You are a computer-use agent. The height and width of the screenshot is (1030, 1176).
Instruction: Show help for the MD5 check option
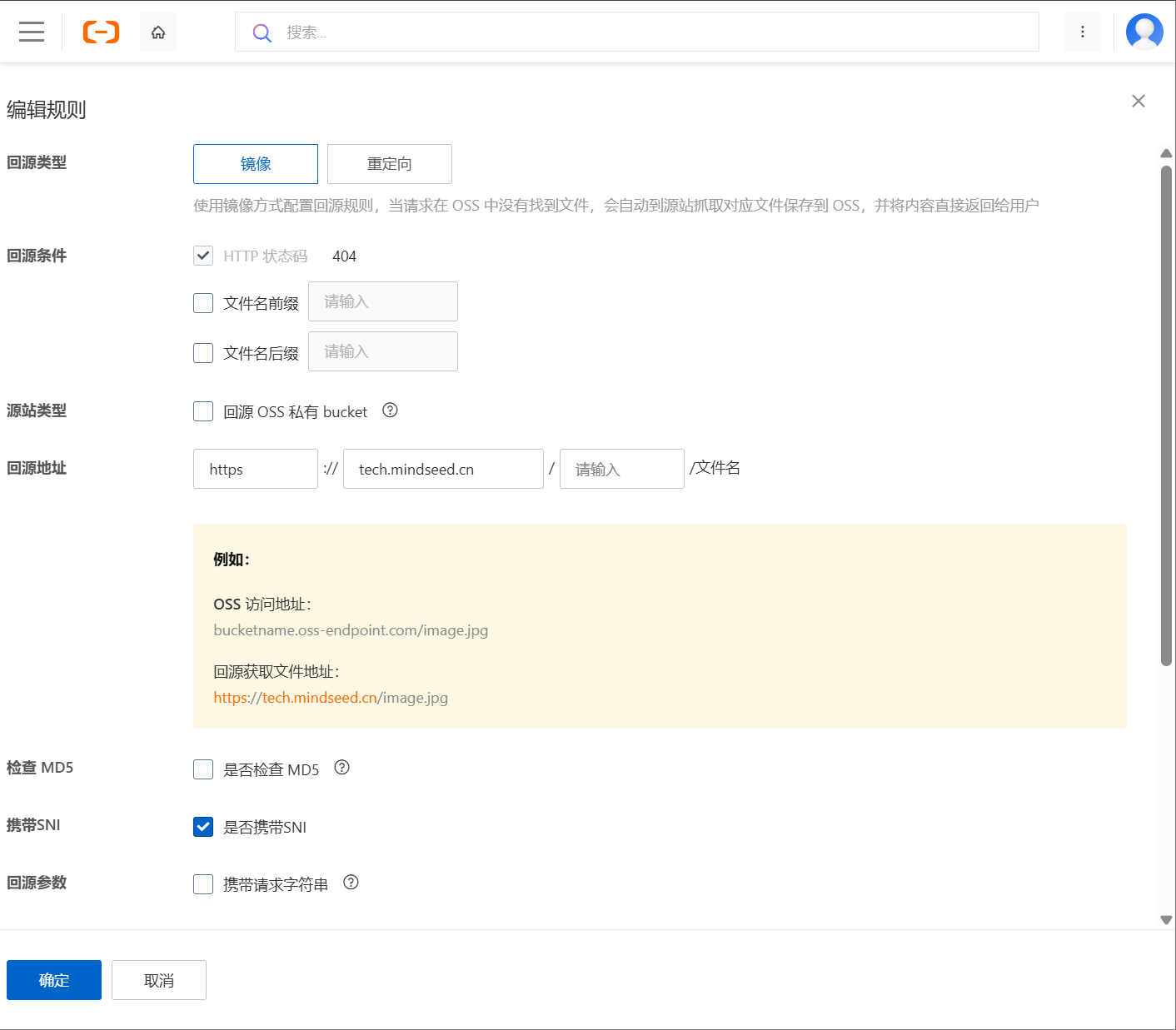pyautogui.click(x=341, y=768)
